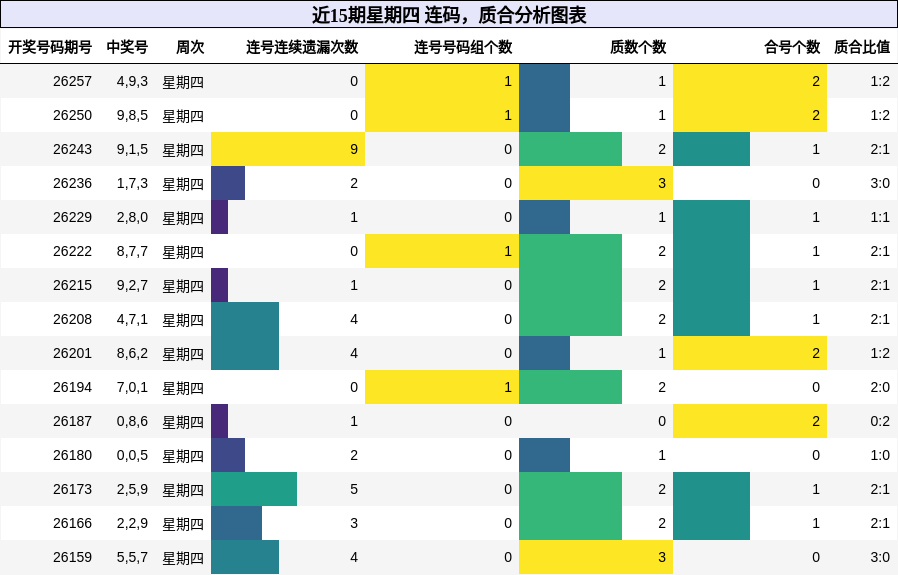Select winning numbers 0,0,5

[x=132, y=455]
